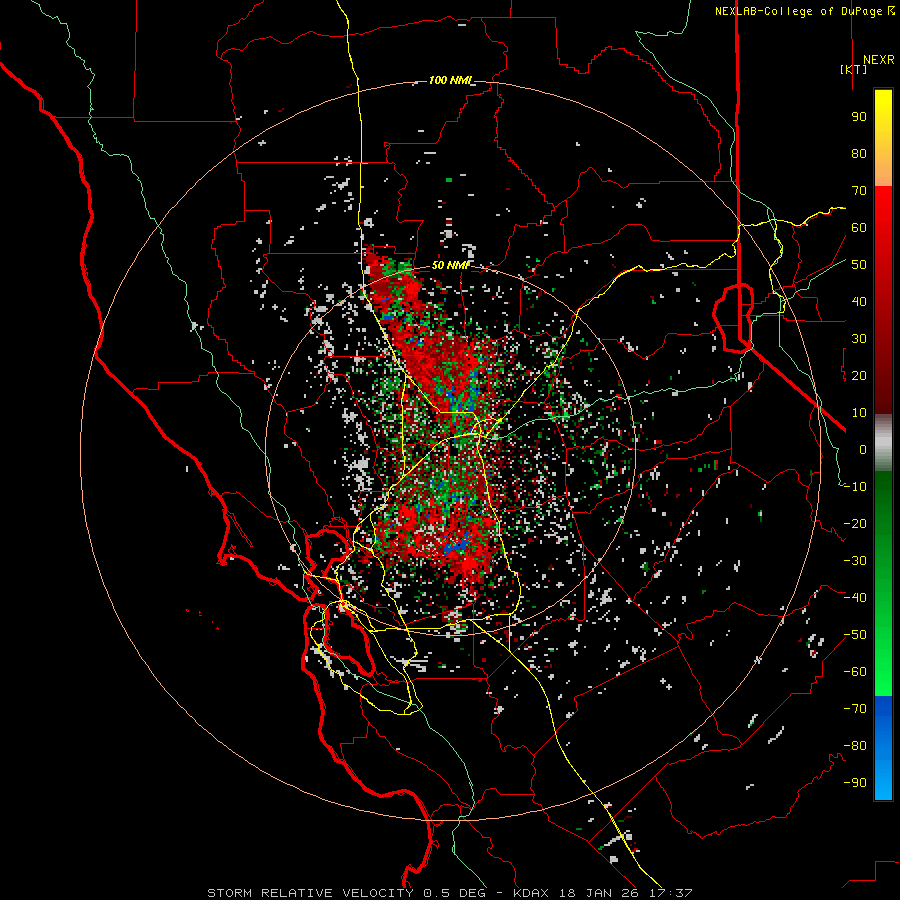This screenshot has width=900, height=900.
Task: Pick the yellow segment of the color bar
Action: click(883, 138)
